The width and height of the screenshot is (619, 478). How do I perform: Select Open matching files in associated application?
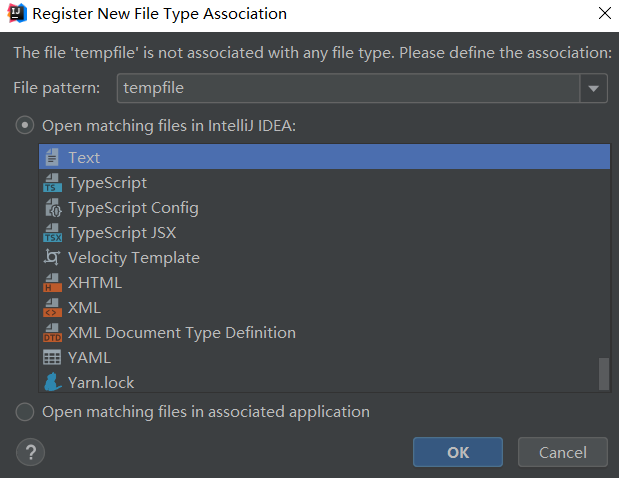(x=24, y=412)
